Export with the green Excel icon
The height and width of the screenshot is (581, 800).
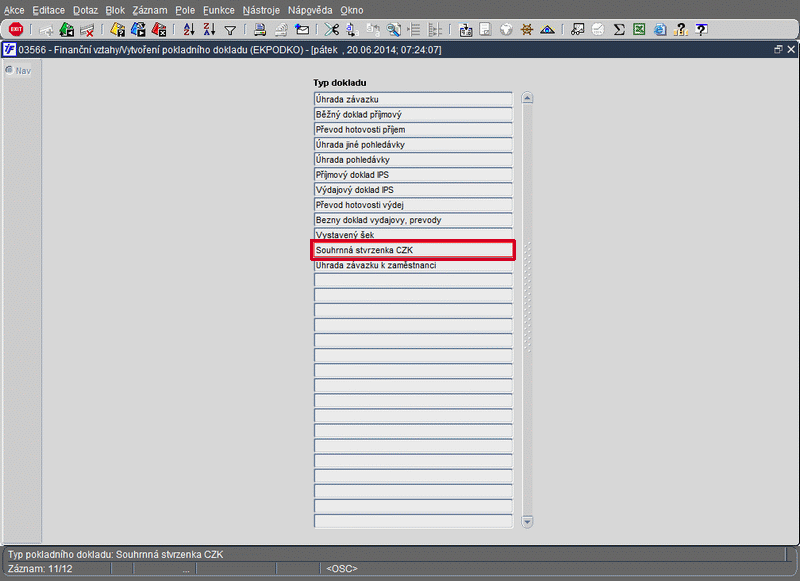[x=639, y=30]
